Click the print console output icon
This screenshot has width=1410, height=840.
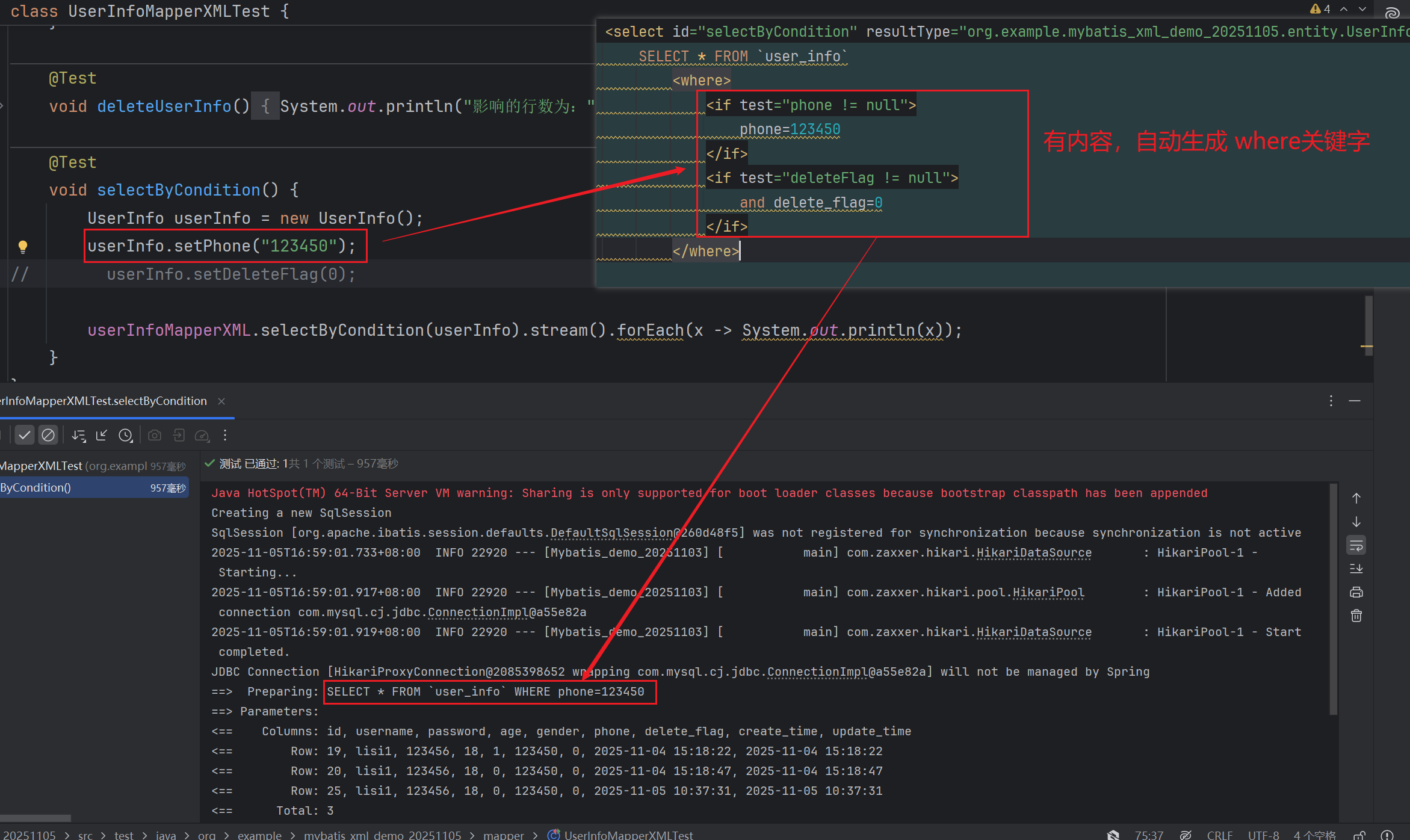tap(1356, 592)
